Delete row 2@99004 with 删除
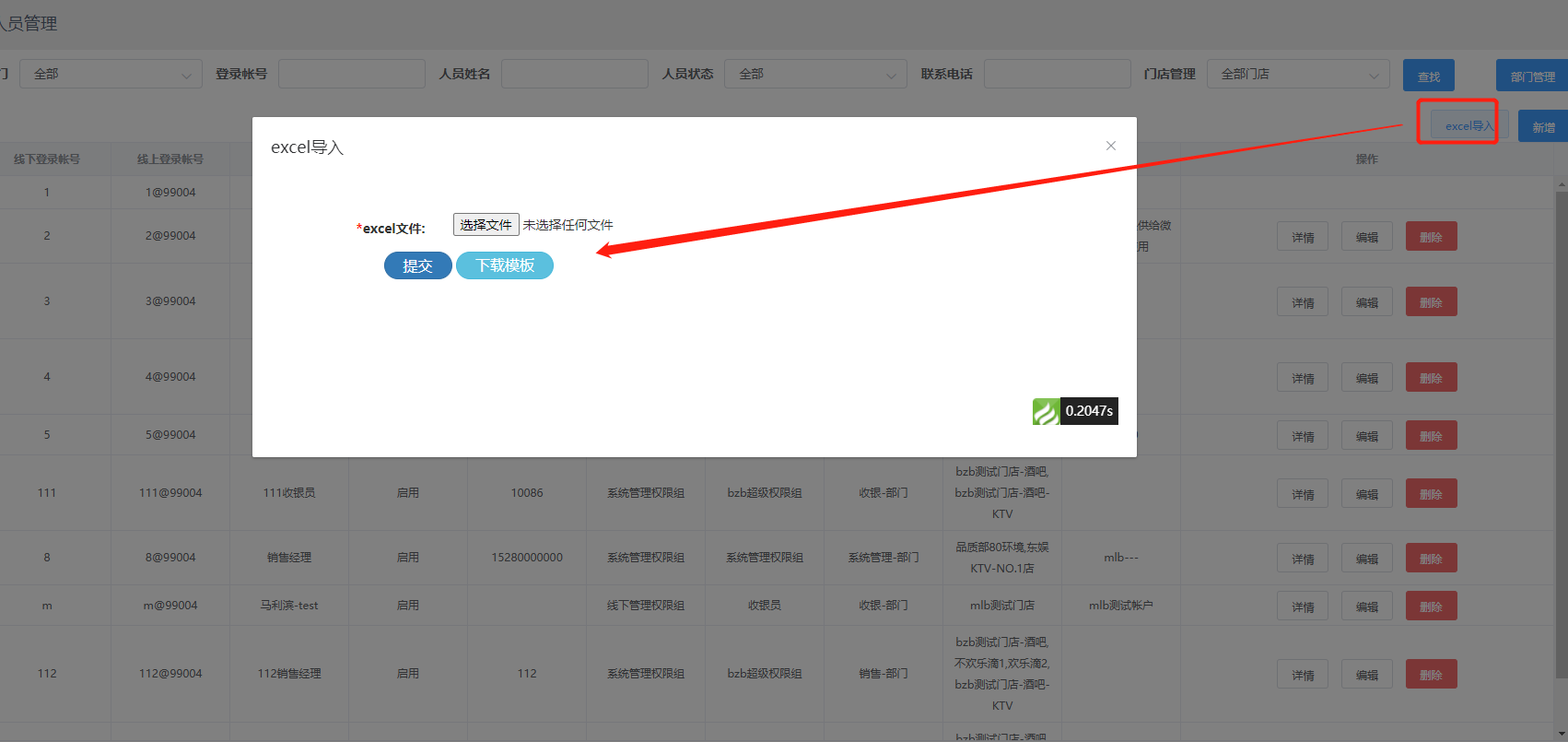Screen dimensions: 1568x742 [1432, 237]
